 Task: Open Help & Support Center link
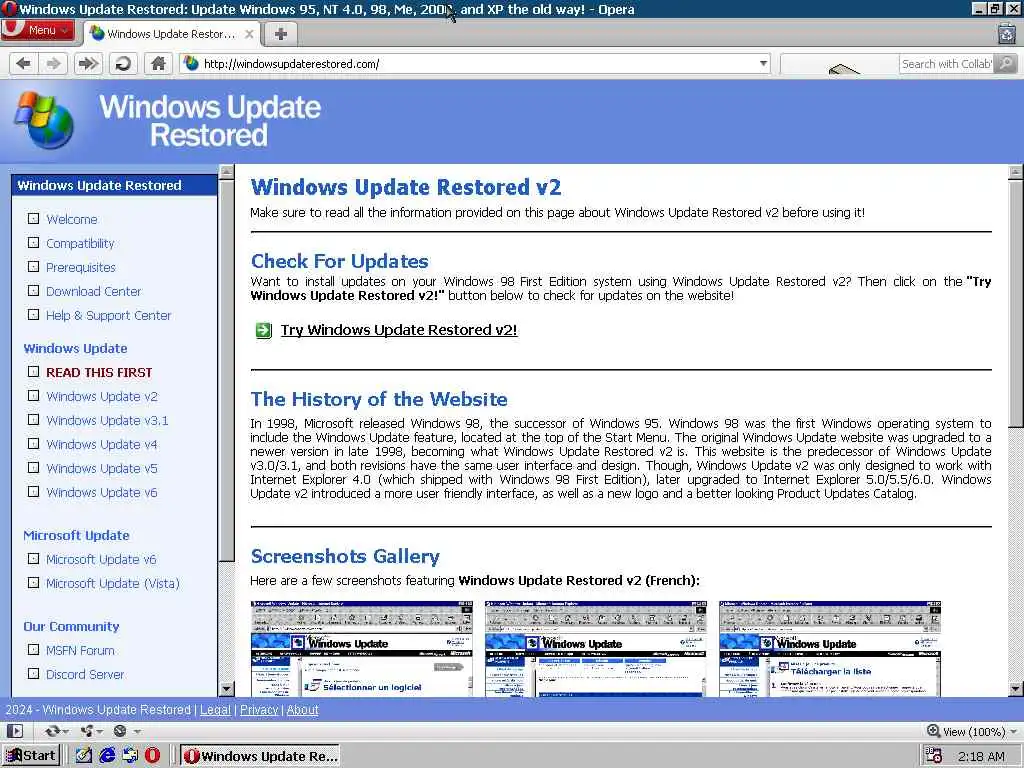[x=108, y=315]
